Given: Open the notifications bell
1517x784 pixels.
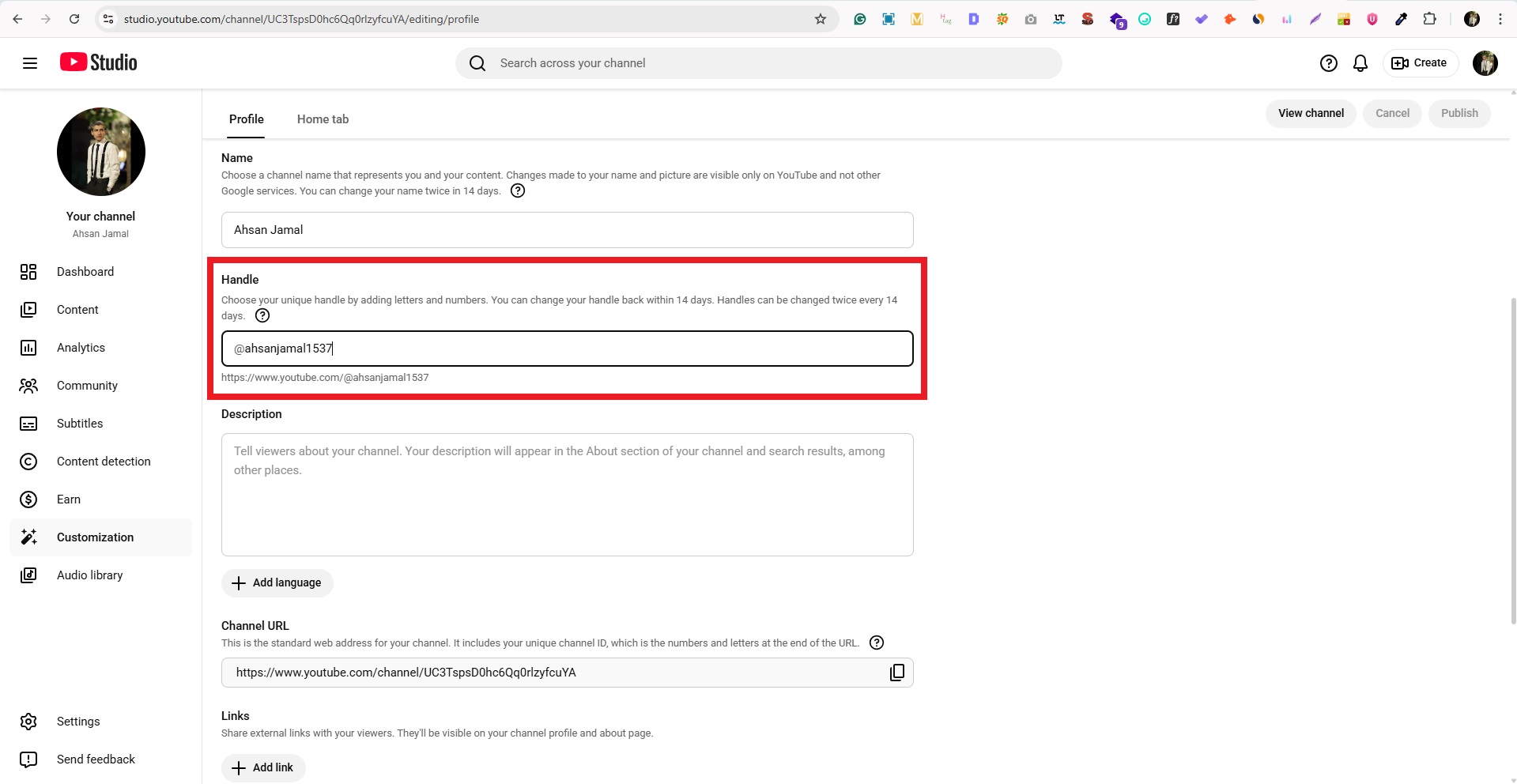Looking at the screenshot, I should (x=1360, y=62).
